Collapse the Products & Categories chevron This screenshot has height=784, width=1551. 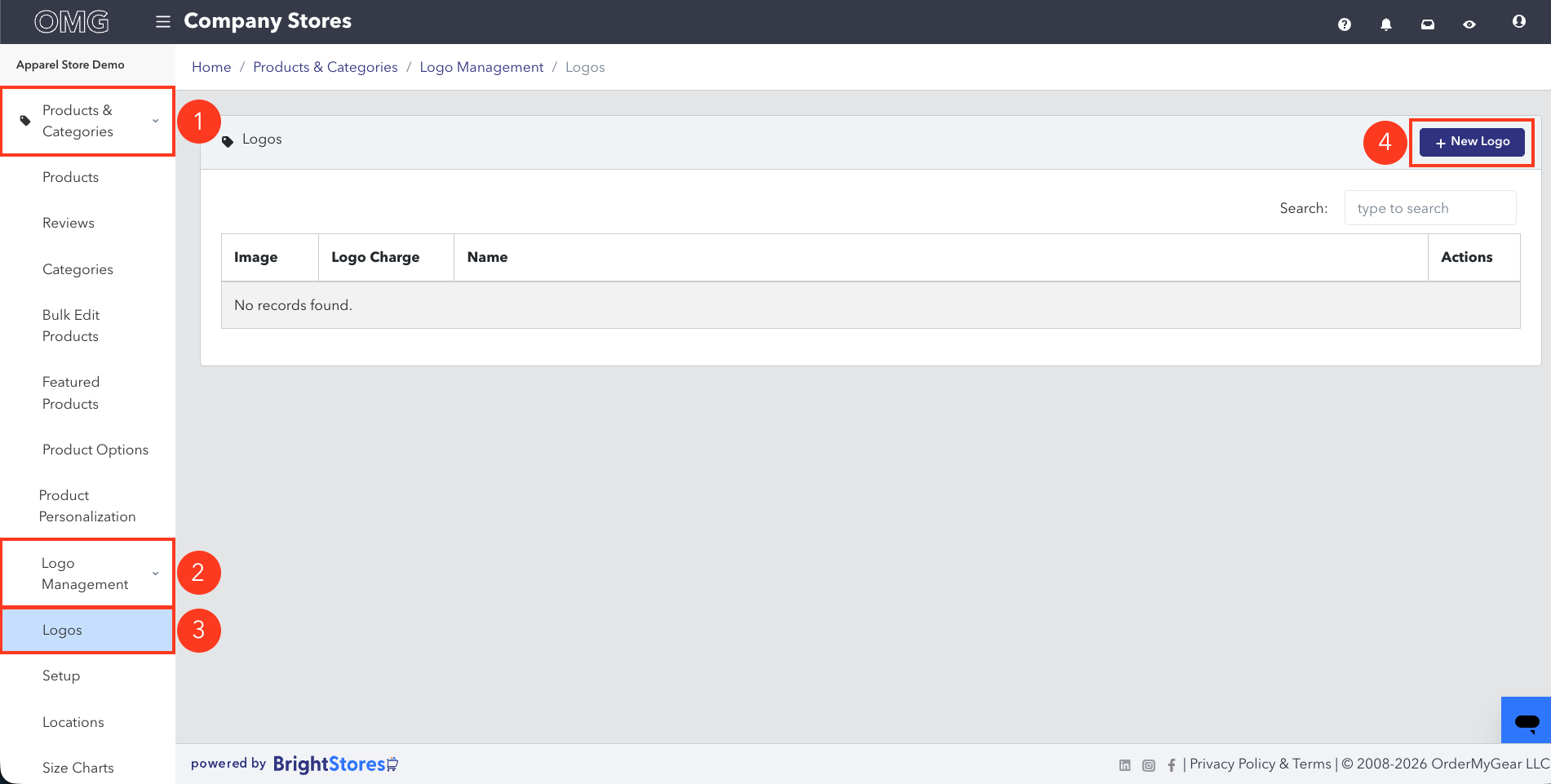[x=155, y=121]
